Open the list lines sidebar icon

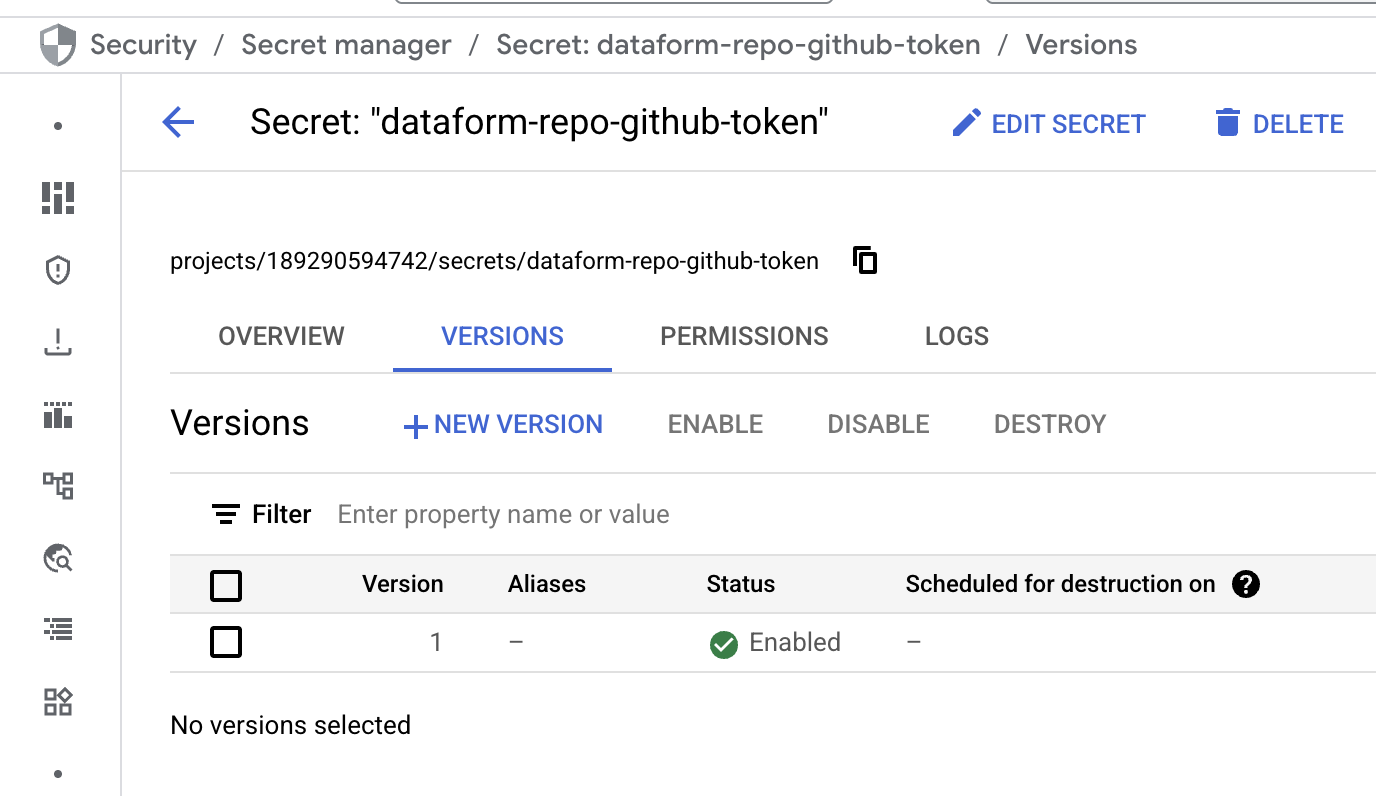coord(58,629)
